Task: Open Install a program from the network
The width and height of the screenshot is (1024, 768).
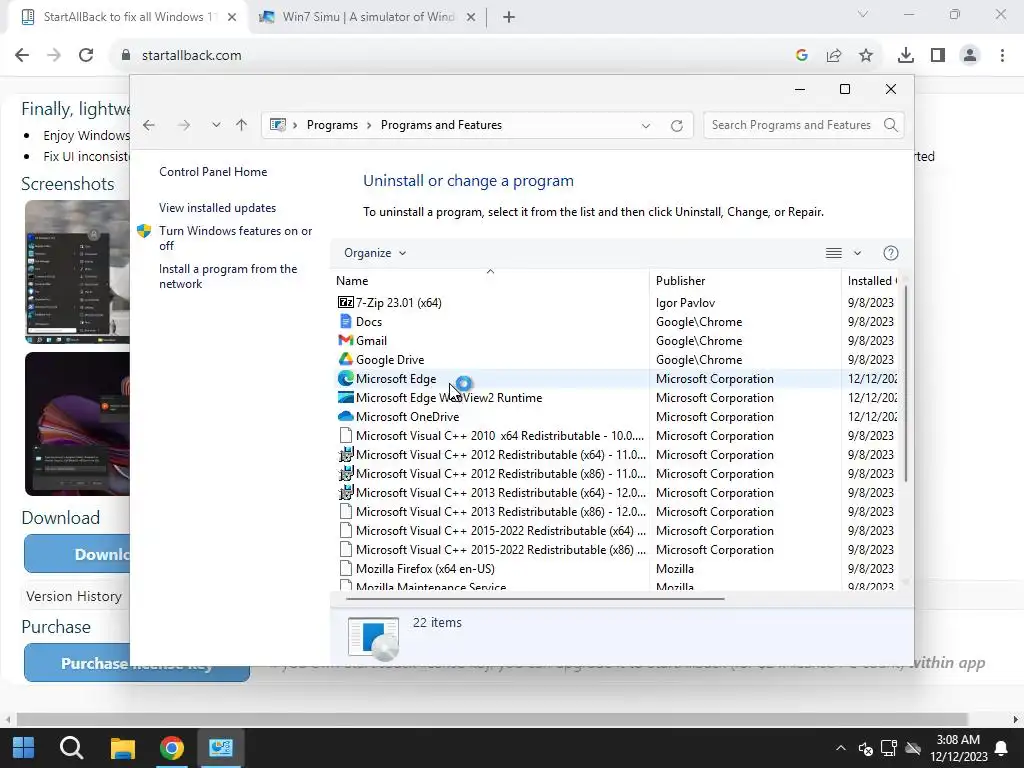Action: click(x=228, y=276)
